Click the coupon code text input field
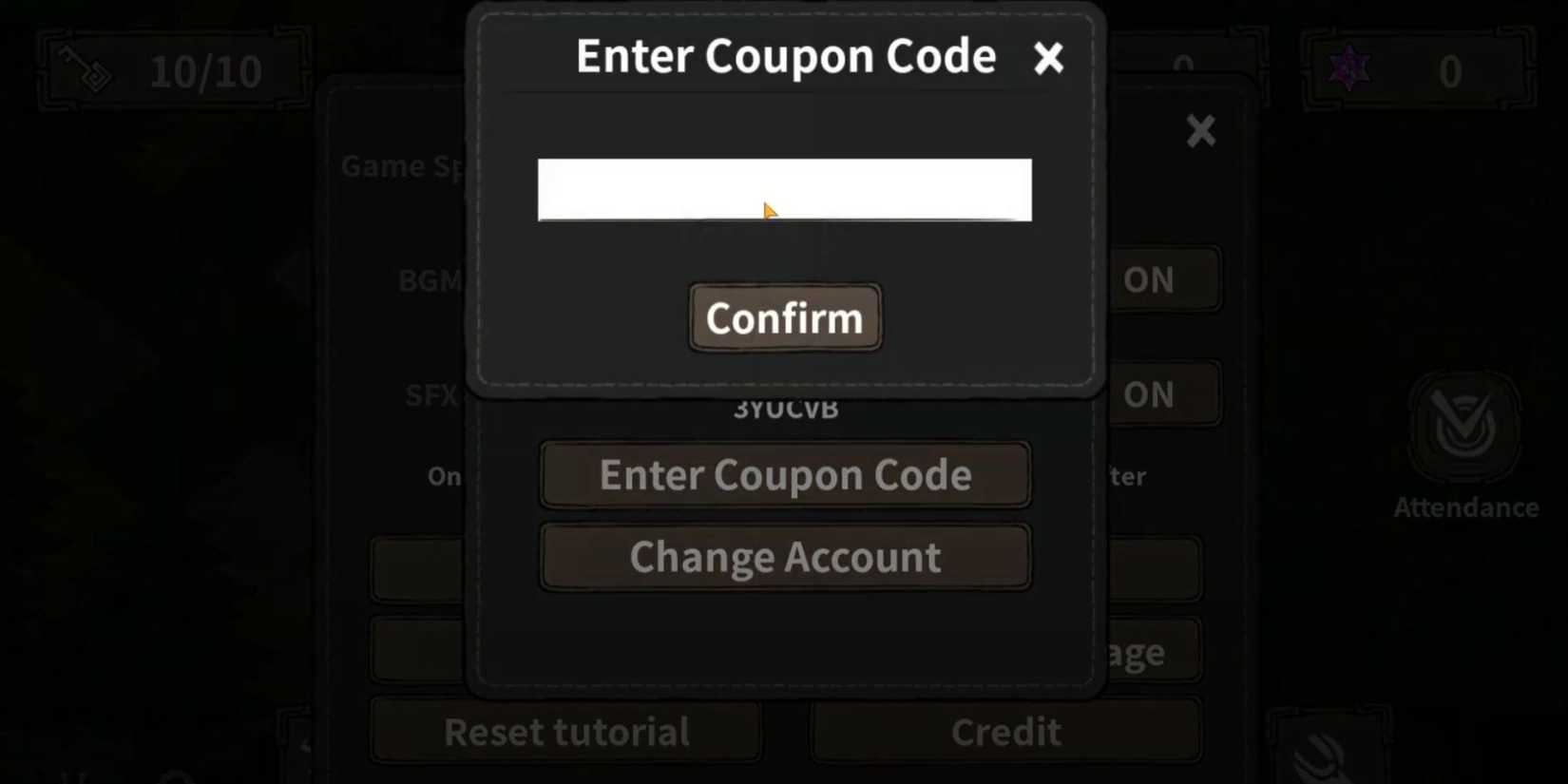The height and width of the screenshot is (784, 1568). click(x=784, y=190)
